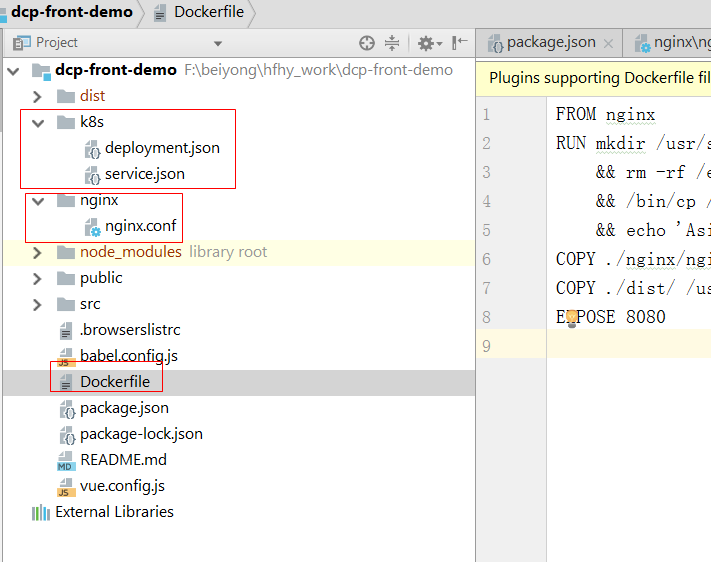Click the package-lock.json file icon
This screenshot has width=711, height=562.
pyautogui.click(x=67, y=435)
